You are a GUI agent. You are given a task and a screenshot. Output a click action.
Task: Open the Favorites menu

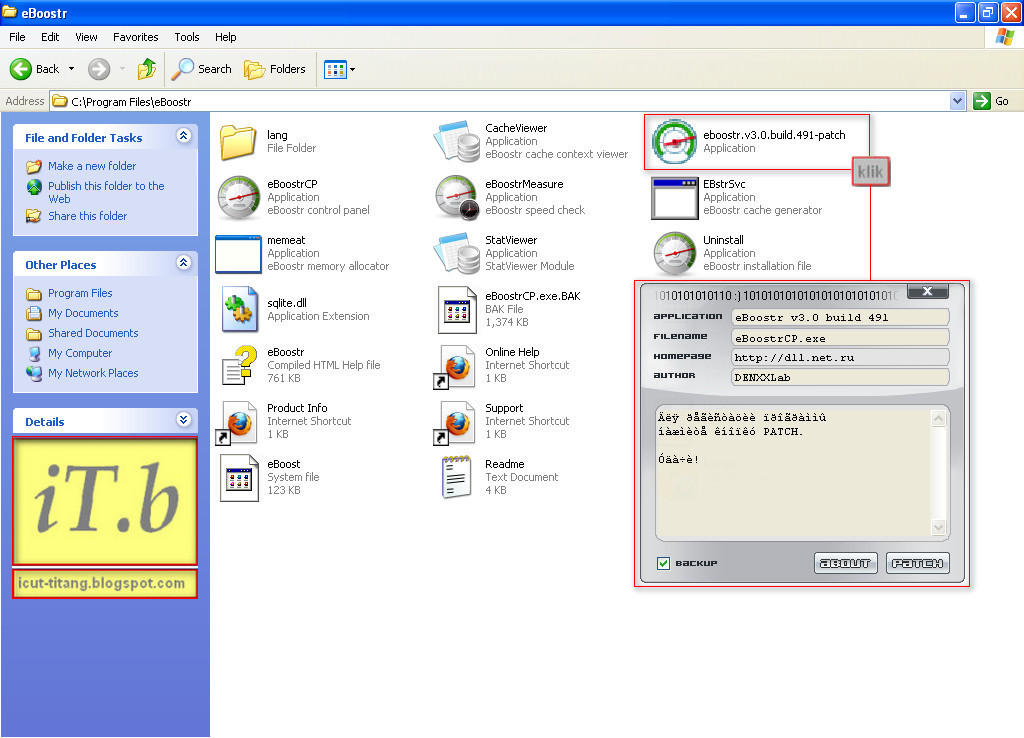click(136, 37)
